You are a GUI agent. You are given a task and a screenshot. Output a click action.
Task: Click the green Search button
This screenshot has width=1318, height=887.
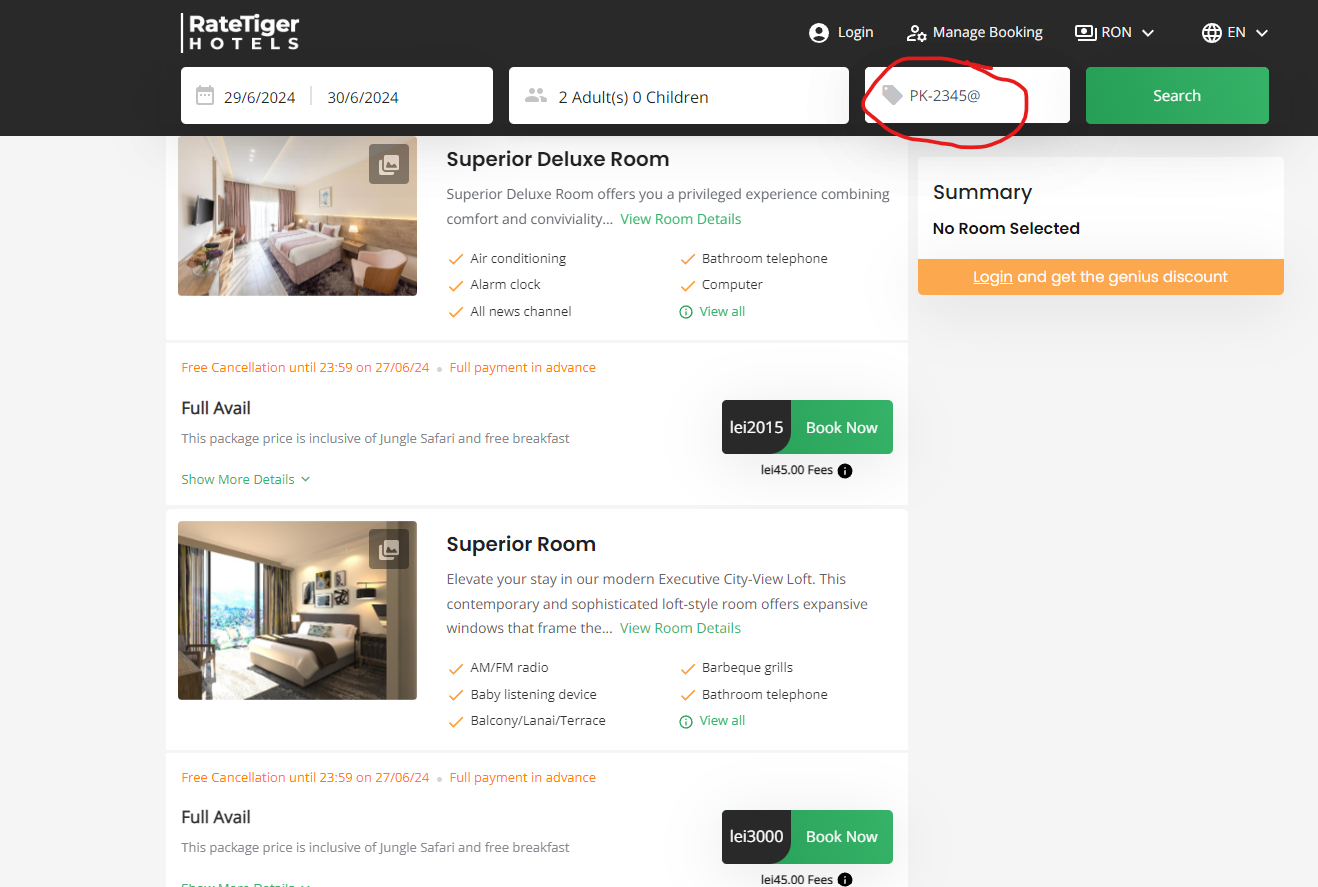(1176, 95)
